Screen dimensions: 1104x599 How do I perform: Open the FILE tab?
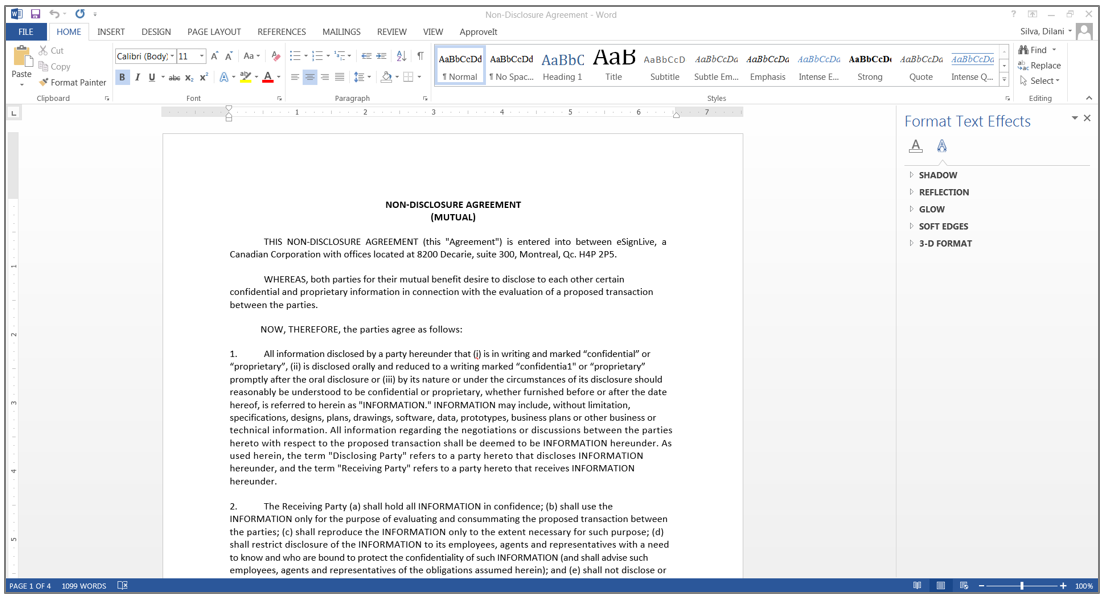26,32
